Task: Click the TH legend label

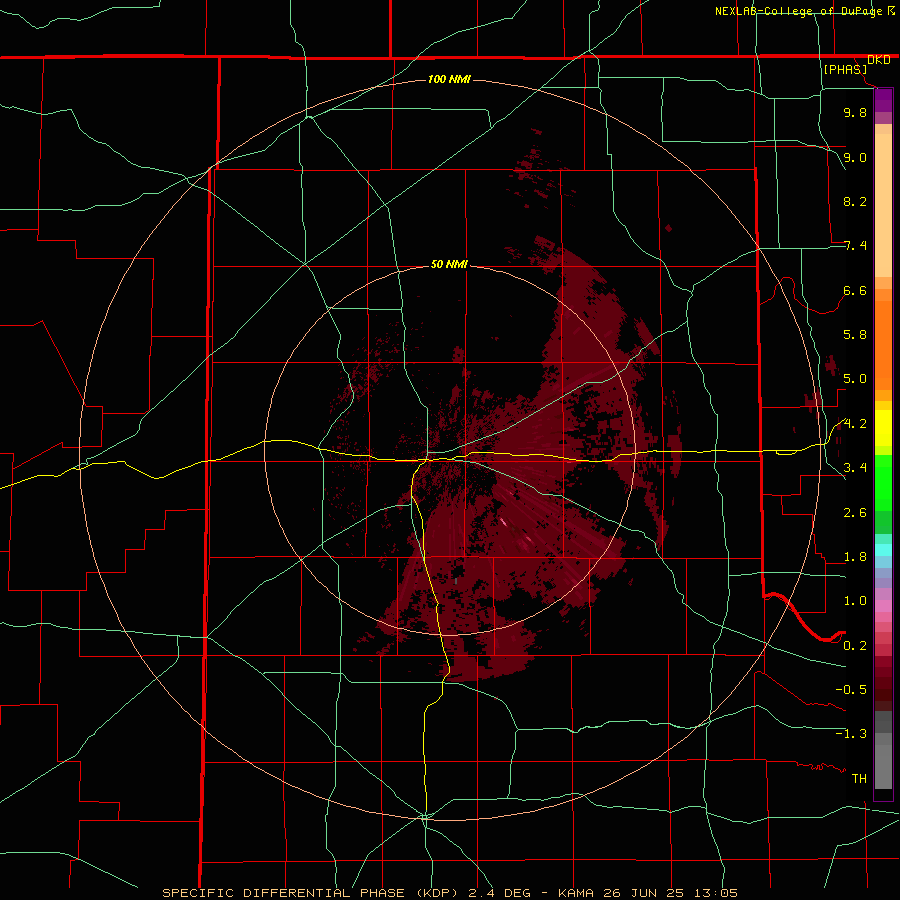Action: click(859, 779)
